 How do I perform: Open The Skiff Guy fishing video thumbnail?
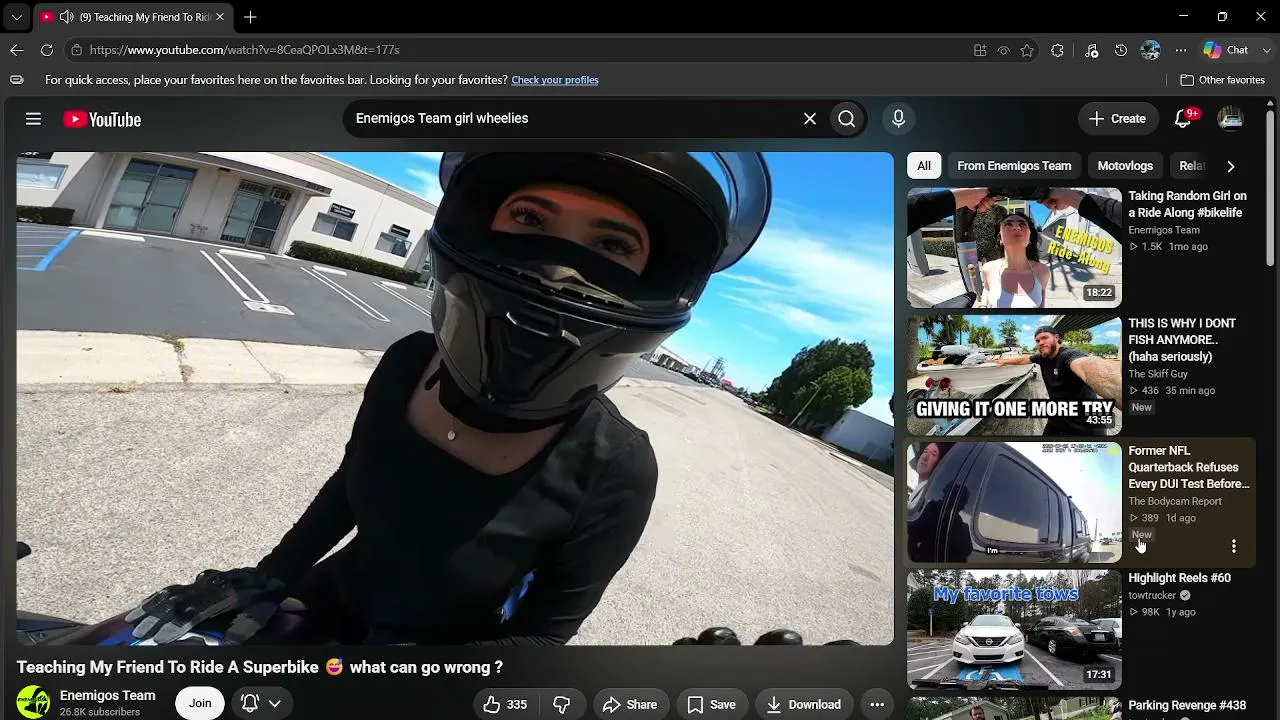pos(1014,375)
